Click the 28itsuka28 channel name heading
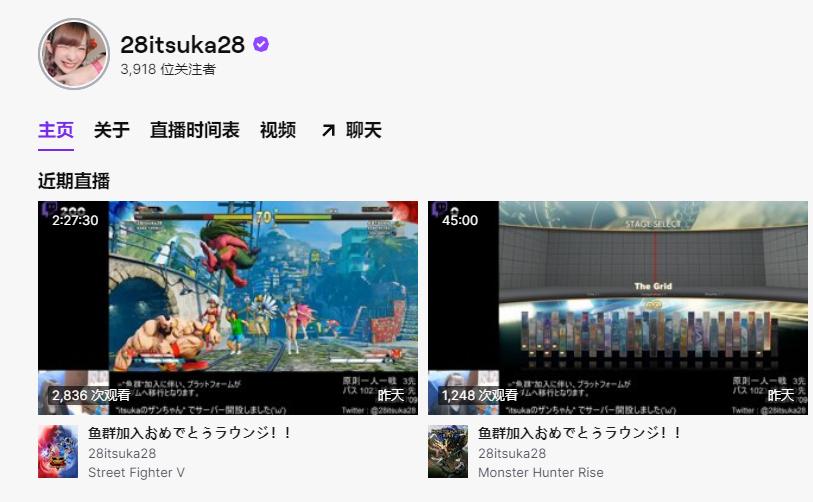813x502 pixels. (183, 45)
